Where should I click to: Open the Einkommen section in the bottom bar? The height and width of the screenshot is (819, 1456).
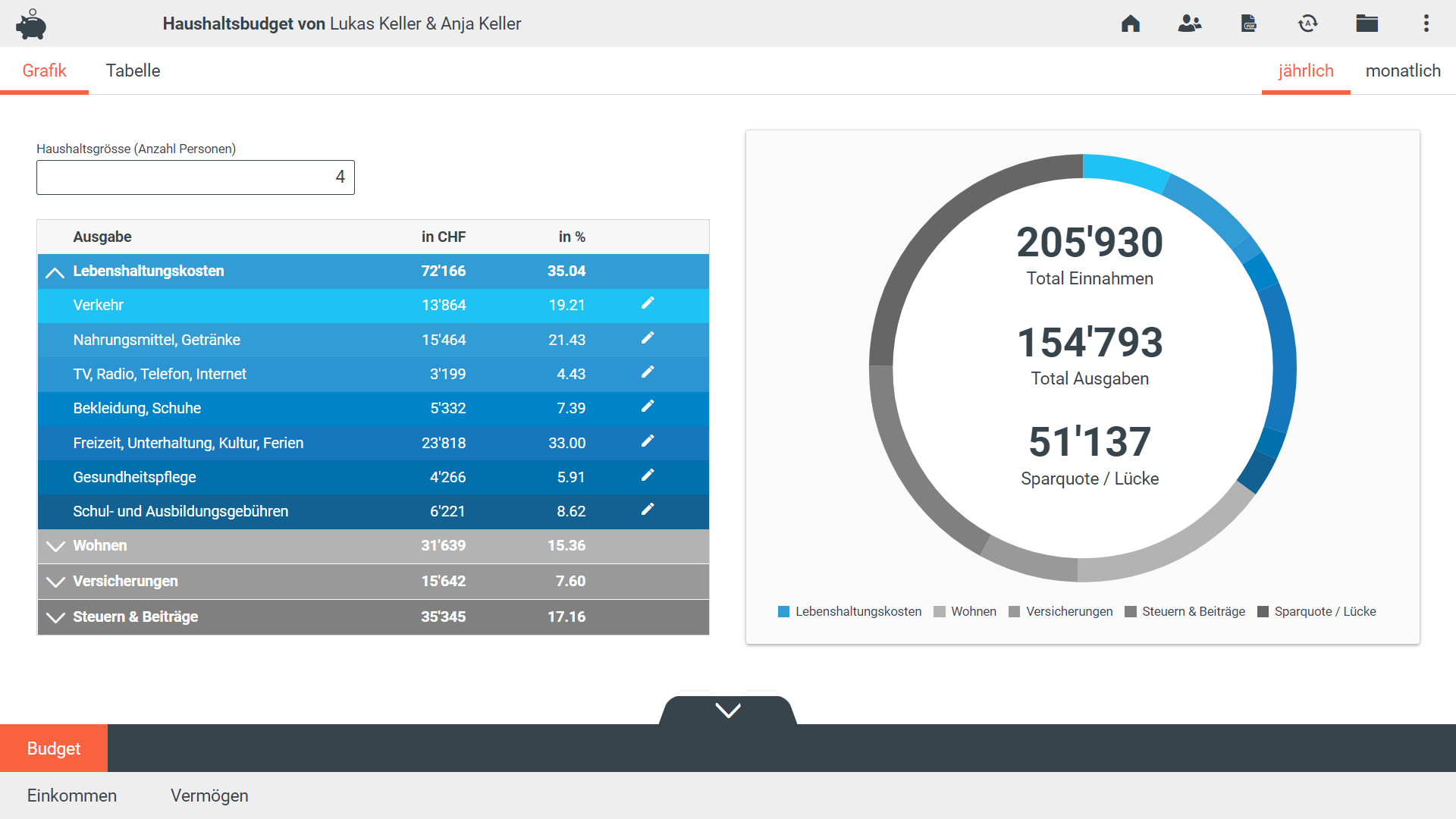tap(72, 795)
